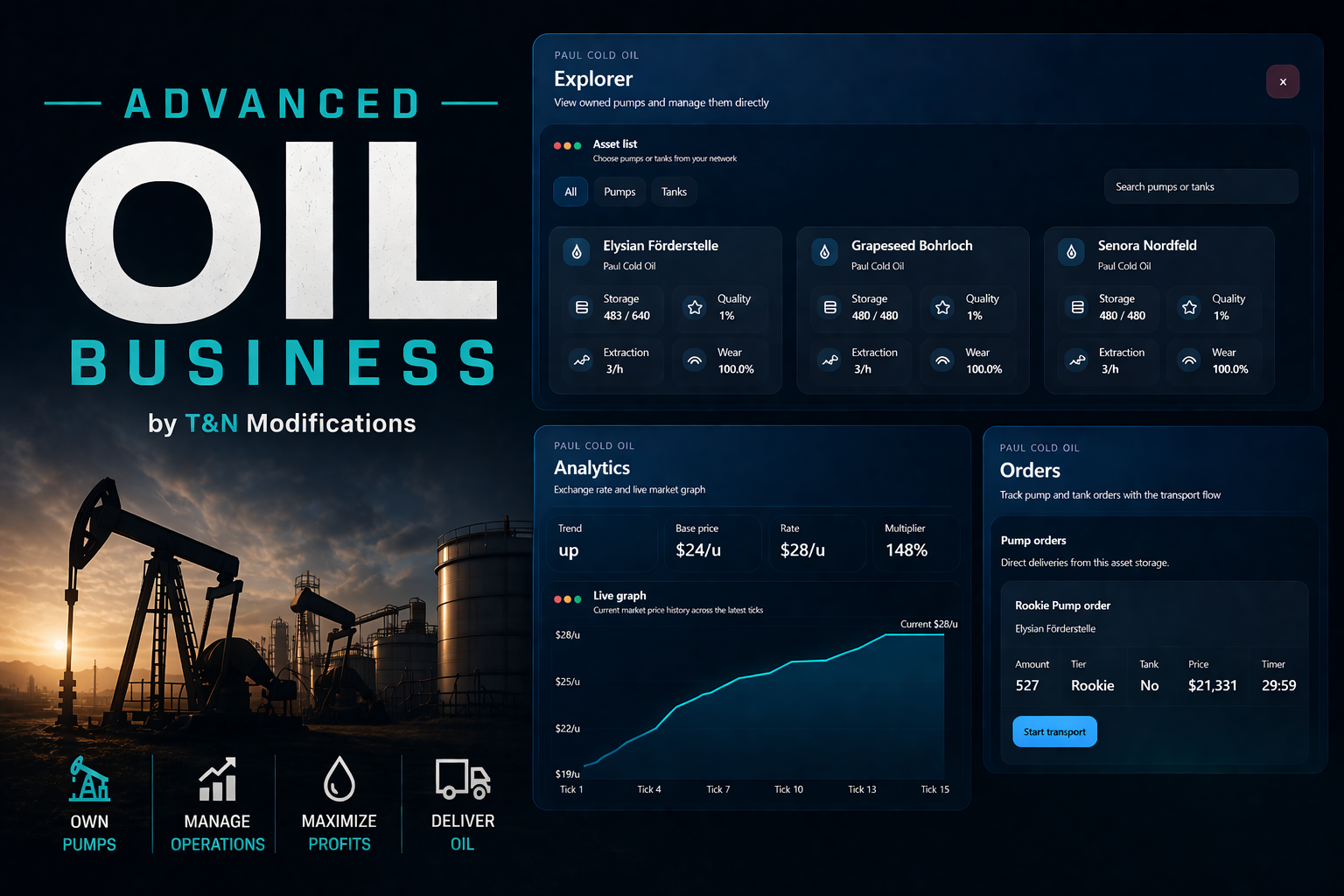Click the Analytics panel heading
Screen dimensions: 1344x896
coord(591,468)
